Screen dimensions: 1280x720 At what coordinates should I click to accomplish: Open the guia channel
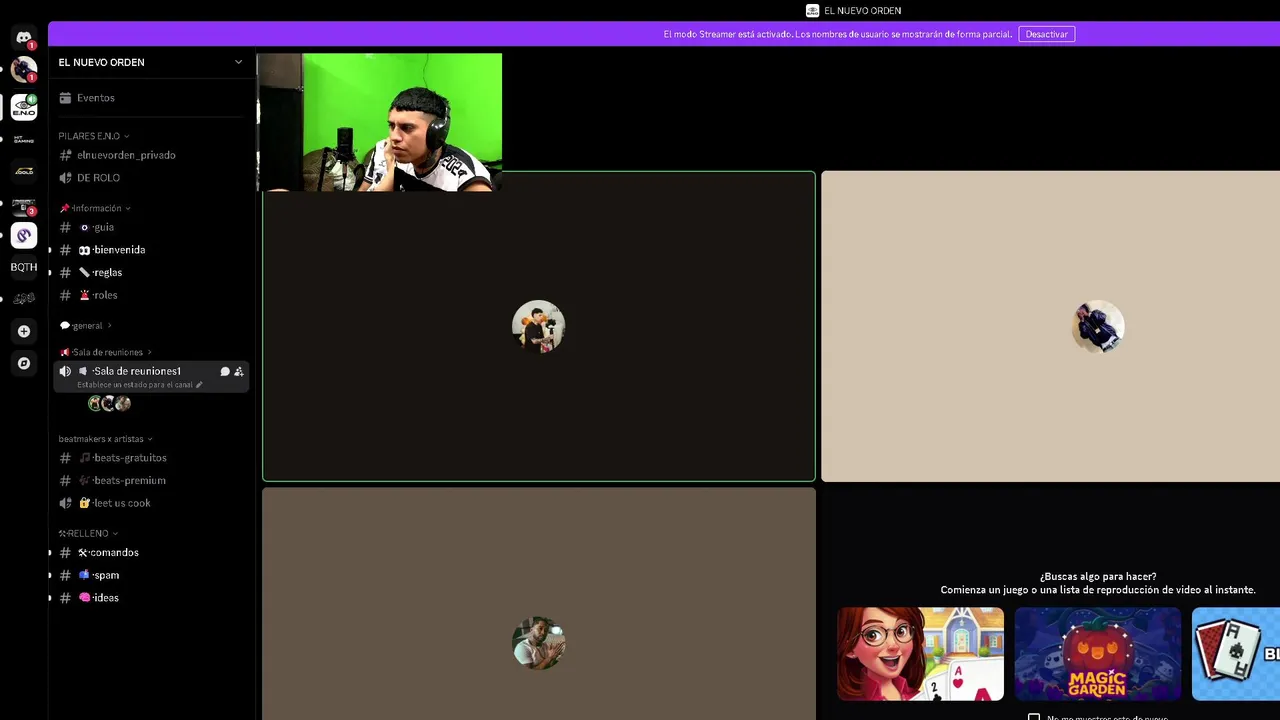point(150,227)
